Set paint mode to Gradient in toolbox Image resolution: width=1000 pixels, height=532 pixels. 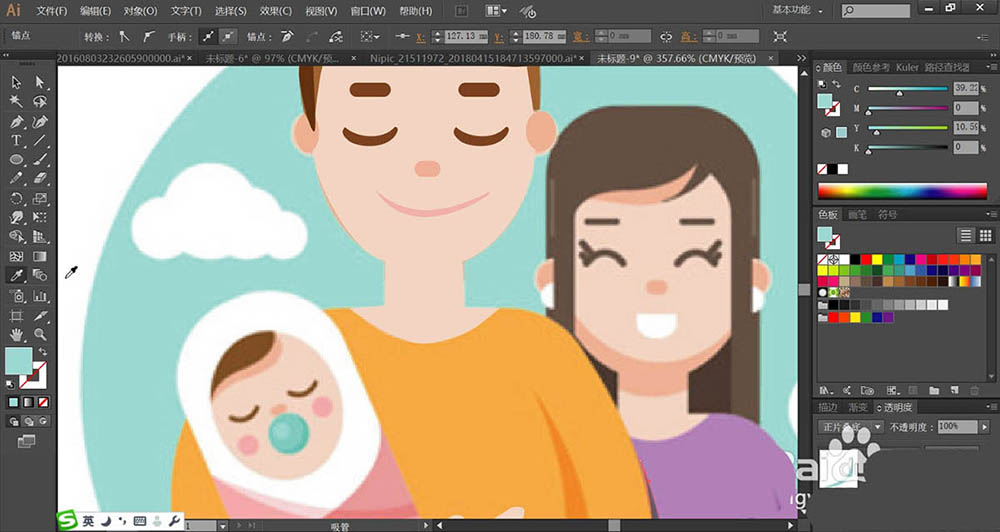[x=28, y=403]
